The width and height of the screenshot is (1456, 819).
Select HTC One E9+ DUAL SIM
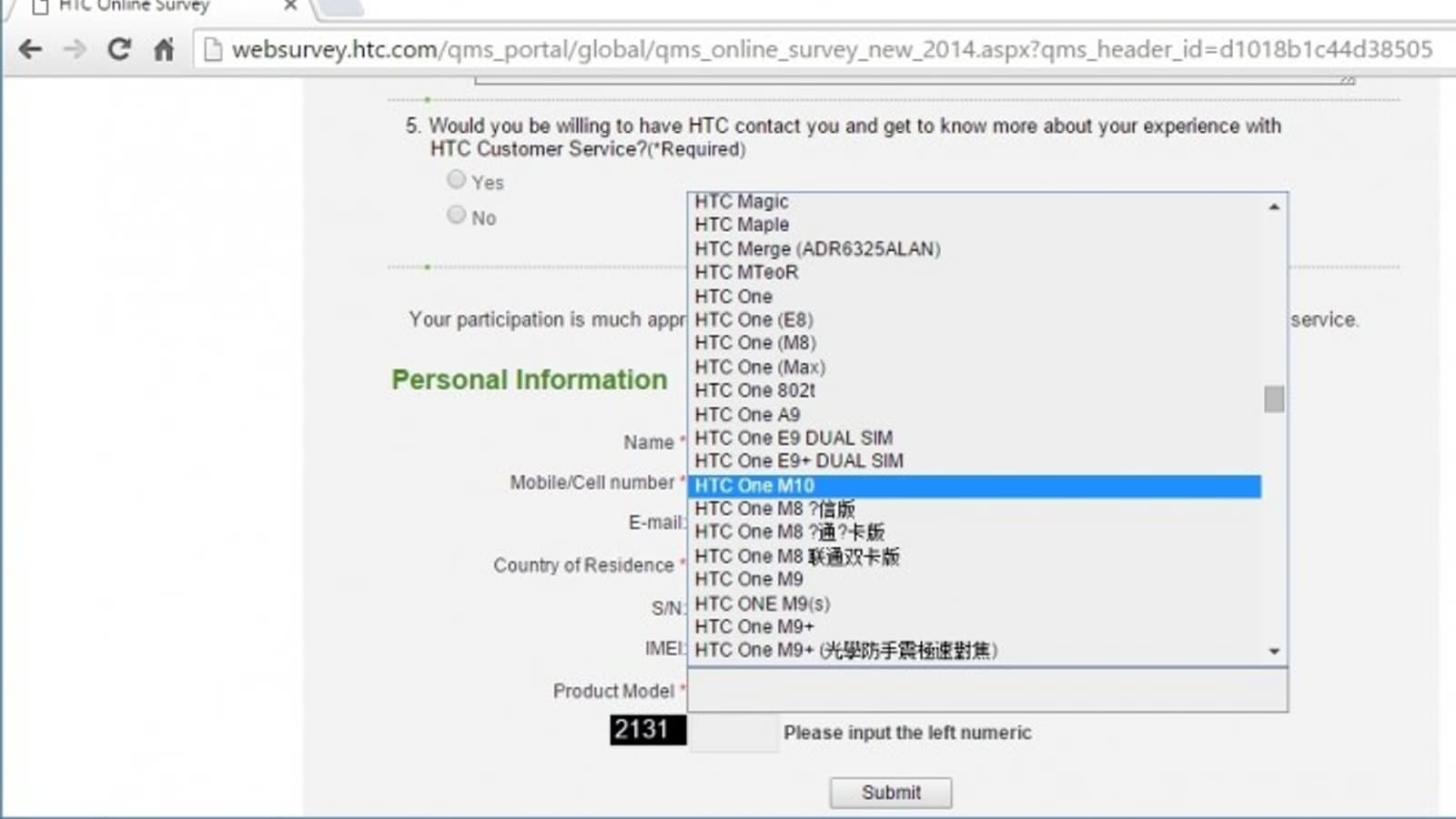pyautogui.click(x=975, y=461)
